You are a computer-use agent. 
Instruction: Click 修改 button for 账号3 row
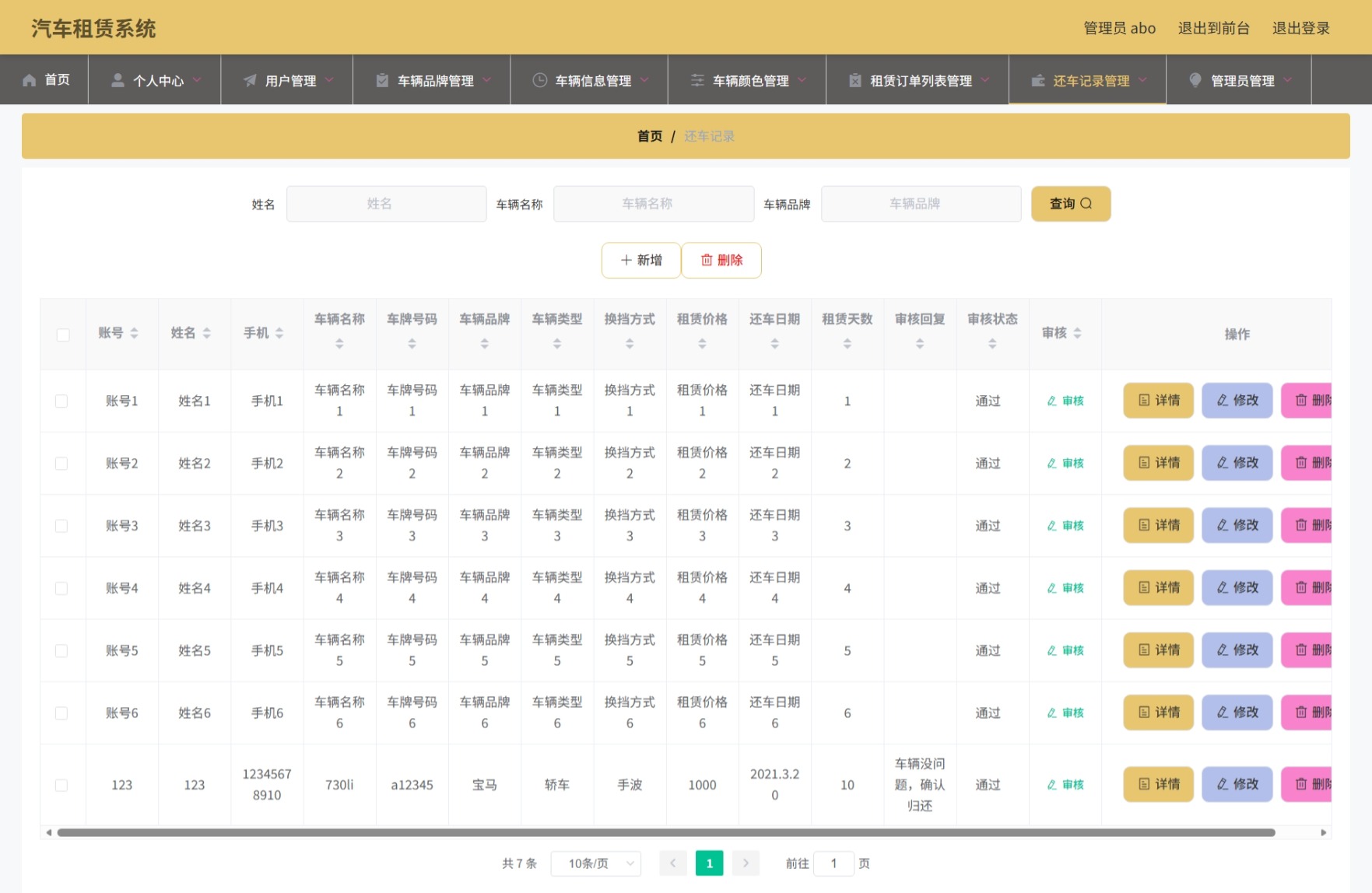1237,525
